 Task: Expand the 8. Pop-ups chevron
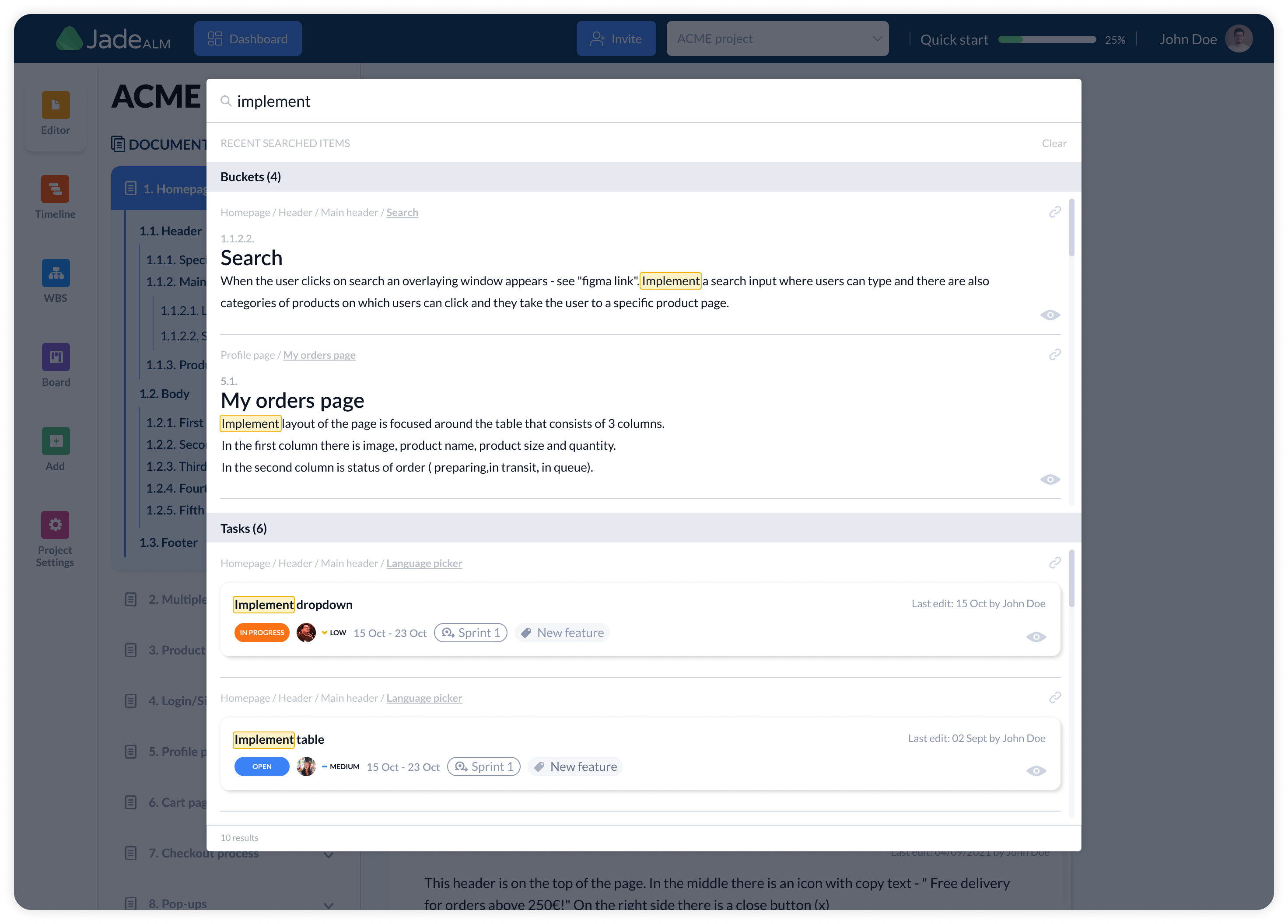tap(328, 905)
